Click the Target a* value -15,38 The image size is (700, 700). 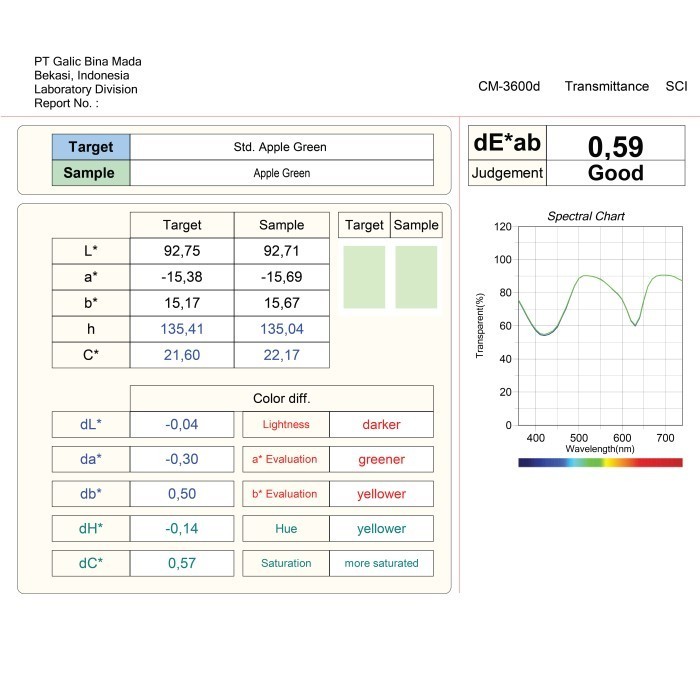click(182, 277)
